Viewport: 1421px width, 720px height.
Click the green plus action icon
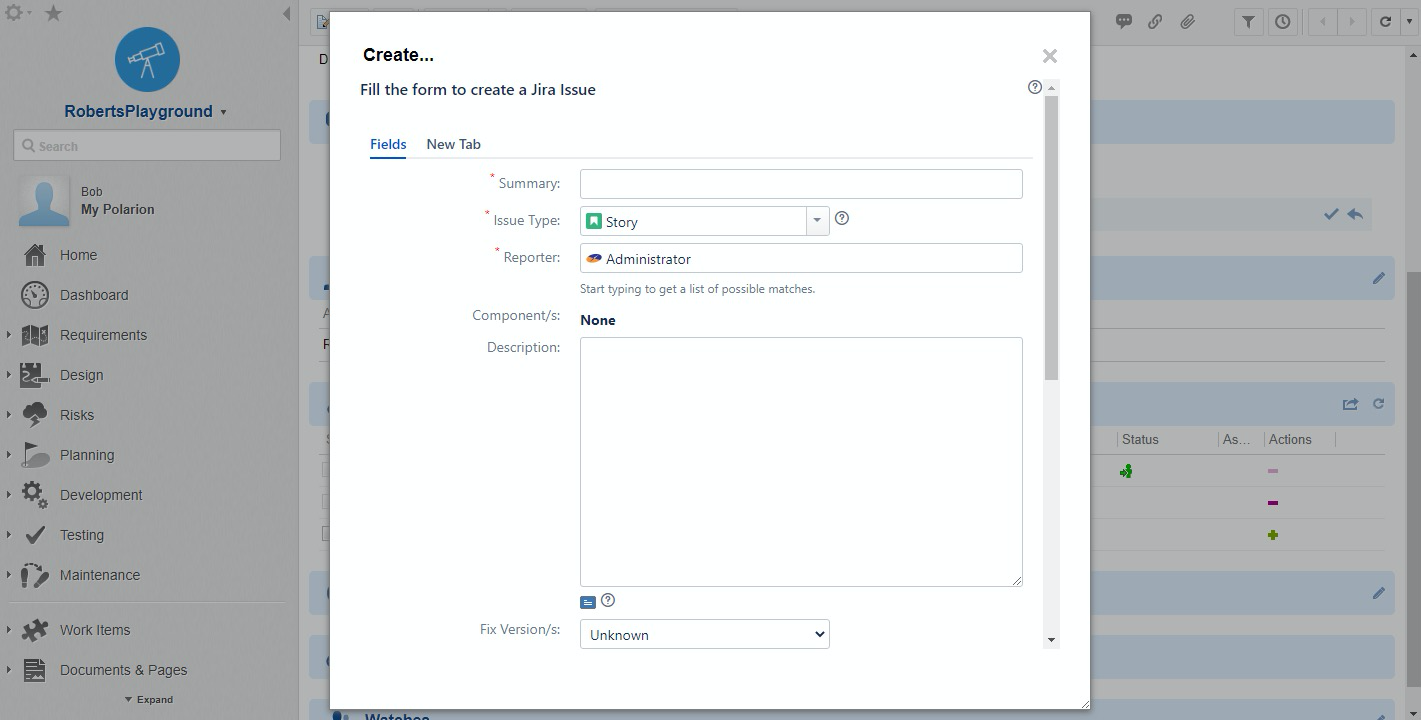1273,535
